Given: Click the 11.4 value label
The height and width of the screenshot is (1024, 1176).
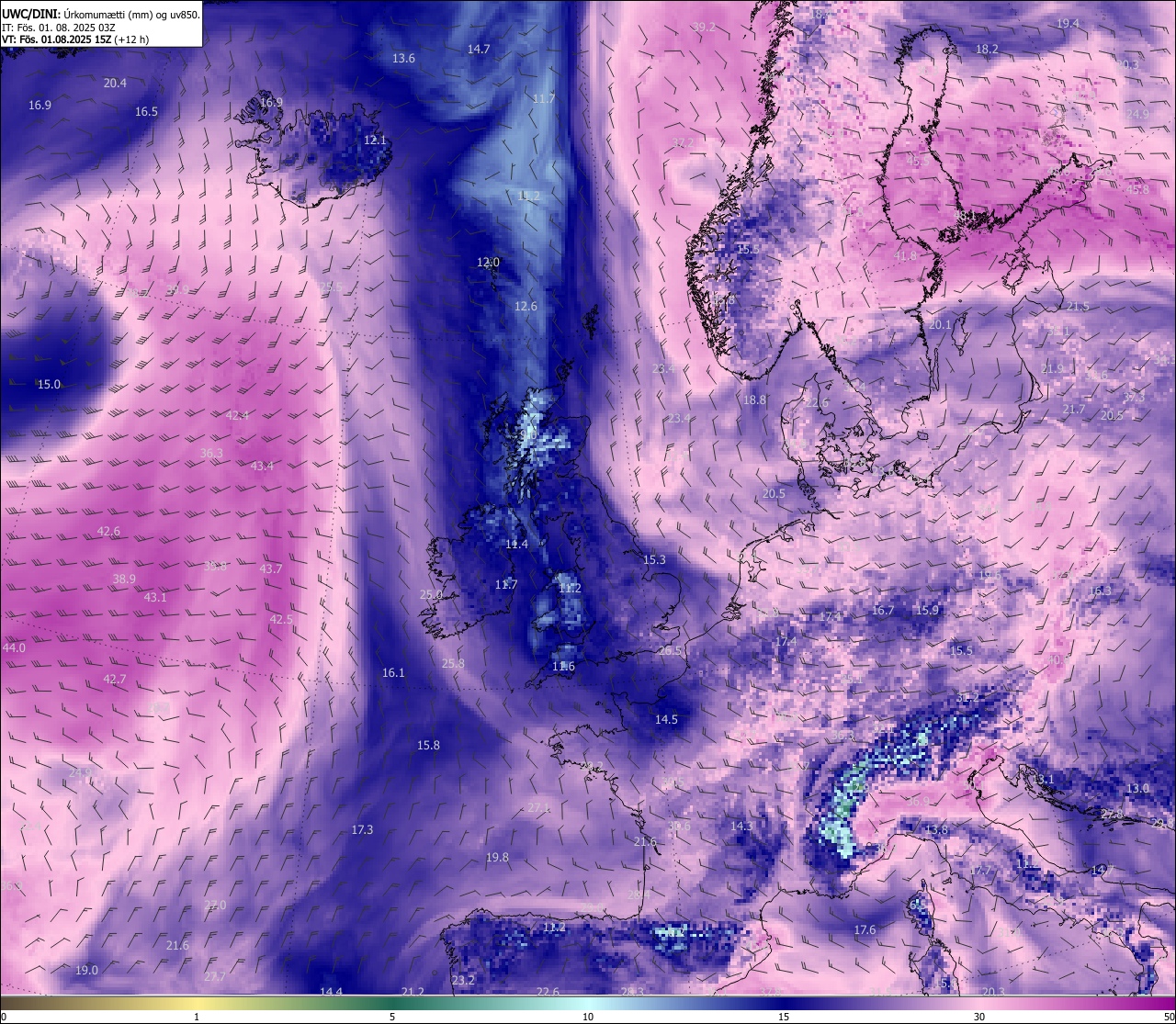Looking at the screenshot, I should (516, 544).
